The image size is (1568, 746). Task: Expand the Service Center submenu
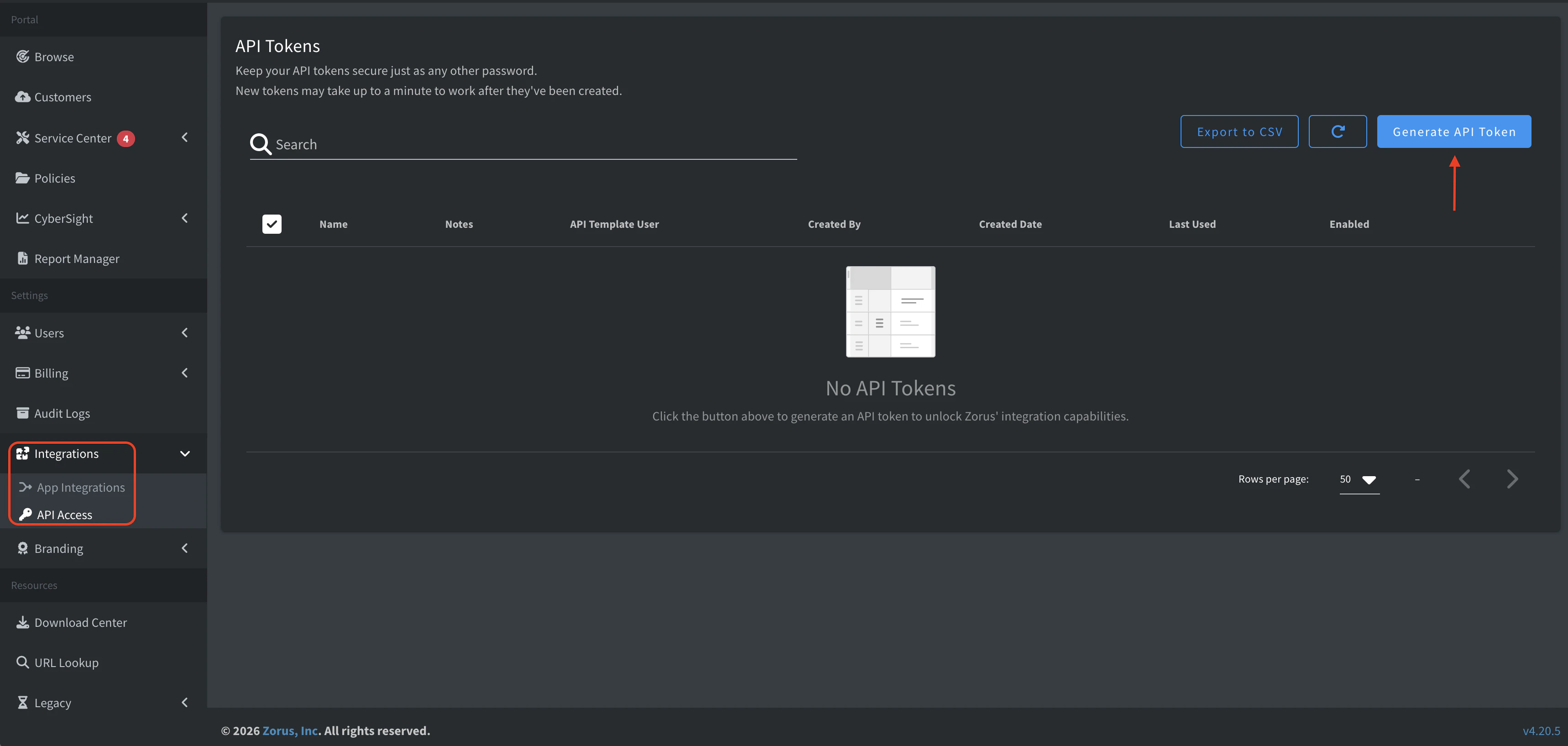coord(185,137)
